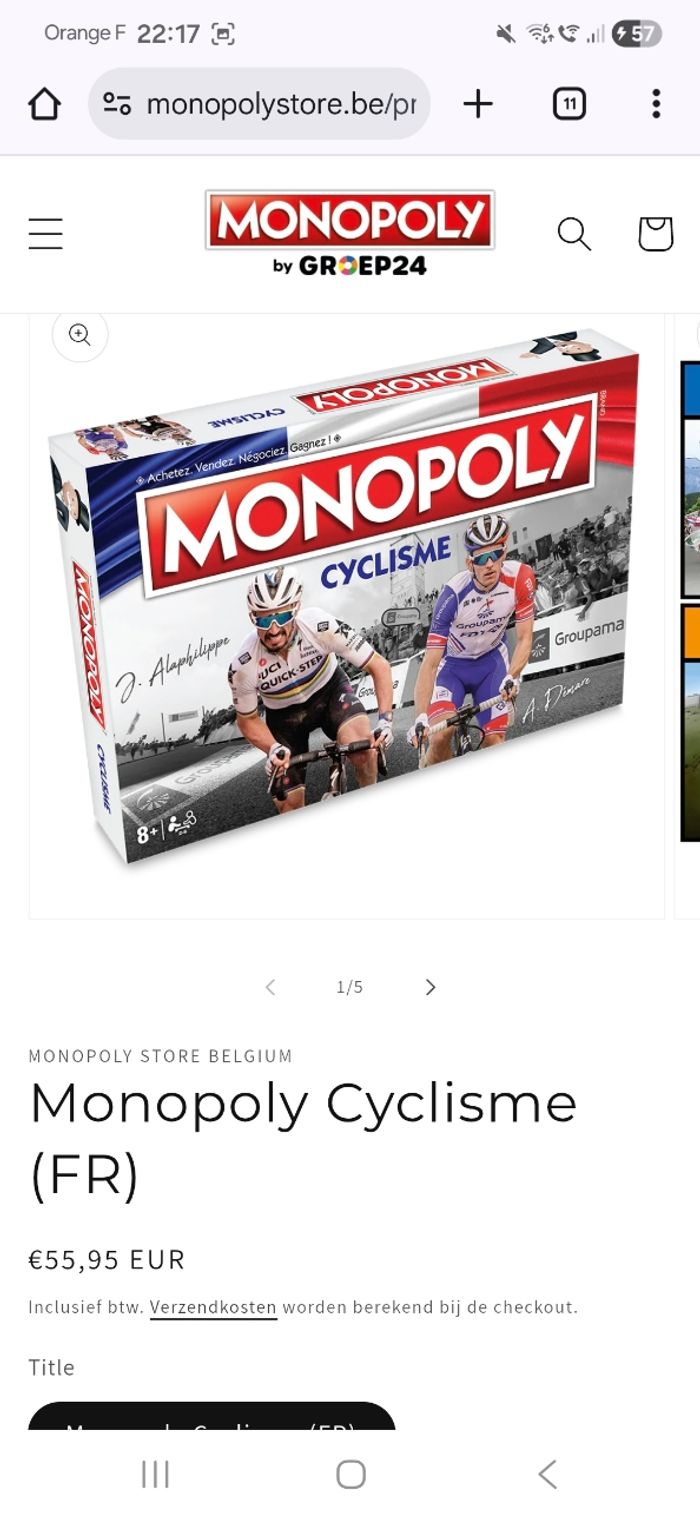Select the Monopoly Cyclisme (FR) title option
Image resolution: width=700 pixels, height=1517 pixels.
pyautogui.click(x=211, y=1418)
